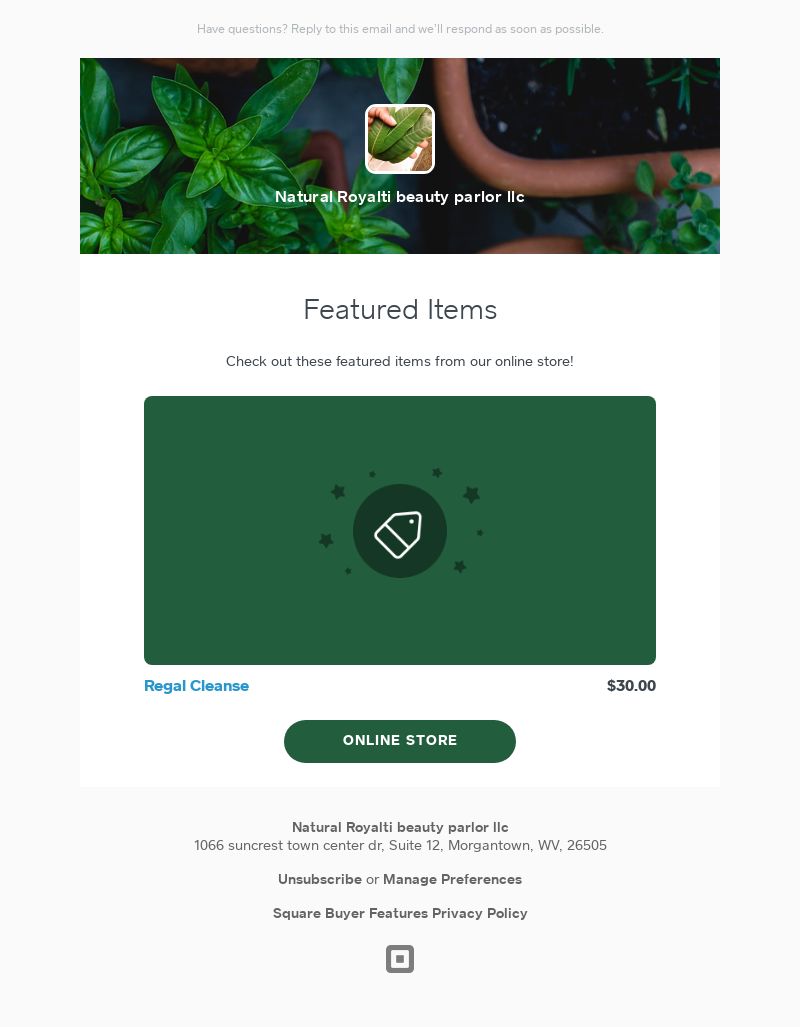This screenshot has height=1027, width=800.
Task: Click the 'Check out these featured items' text
Action: click(x=400, y=361)
